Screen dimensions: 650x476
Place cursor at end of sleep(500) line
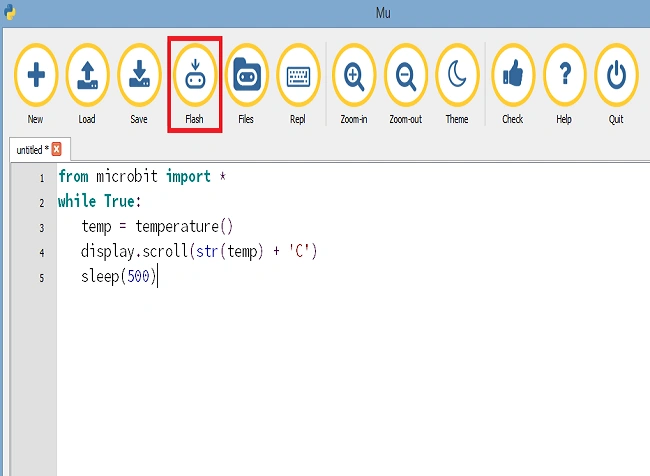coord(158,277)
